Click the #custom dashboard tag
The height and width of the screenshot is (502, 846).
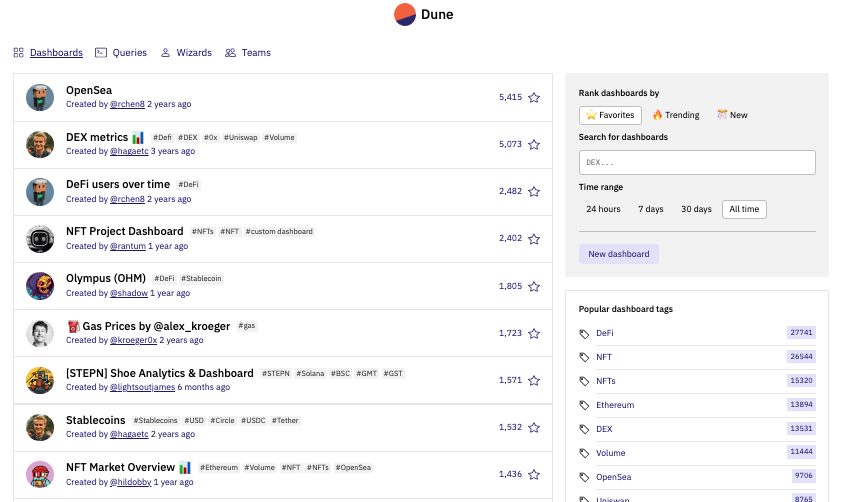(x=279, y=232)
